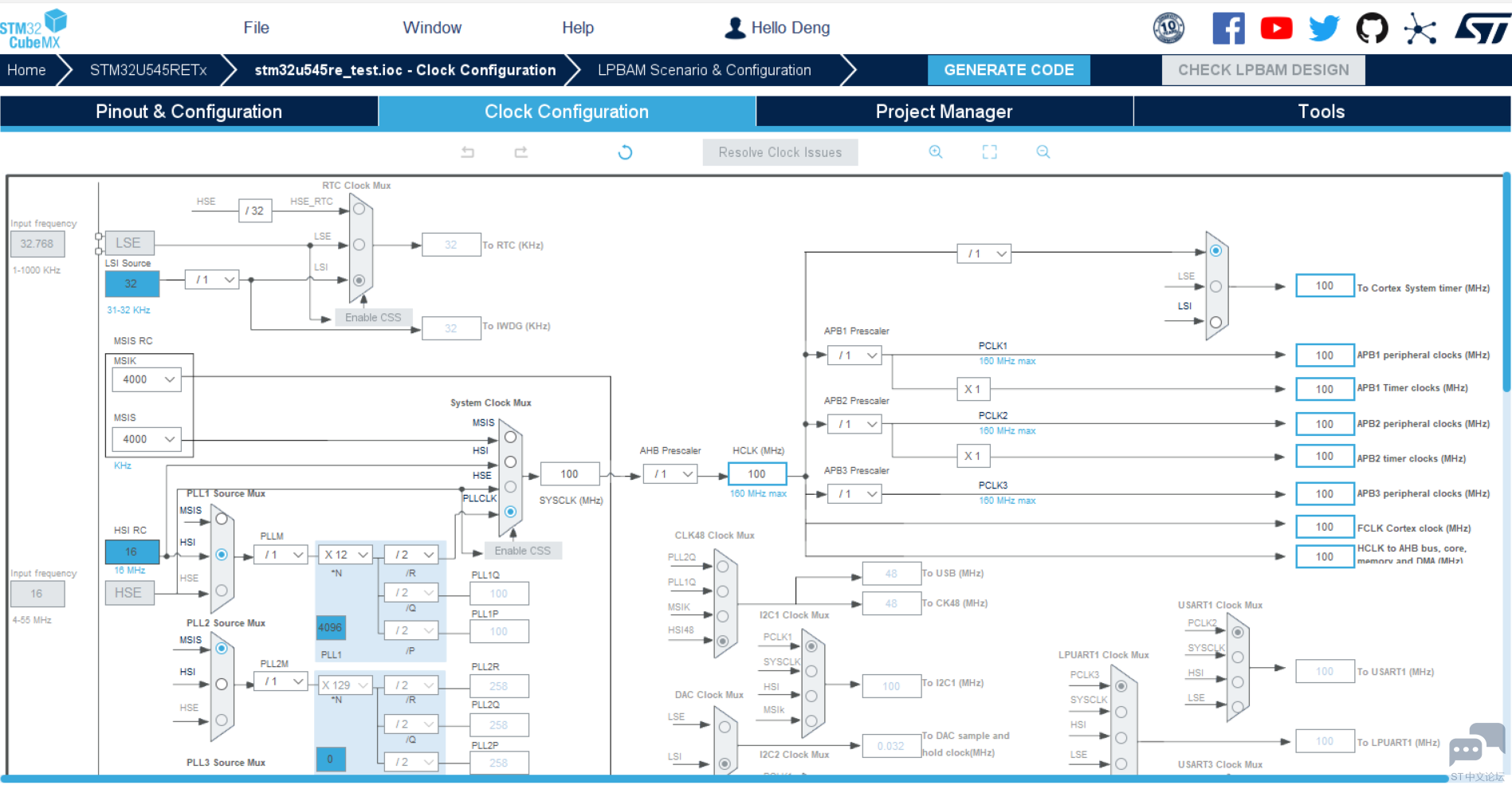Viewport: 1512px width, 789px height.
Task: Reset clock configuration with the refresh icon
Action: pos(625,152)
